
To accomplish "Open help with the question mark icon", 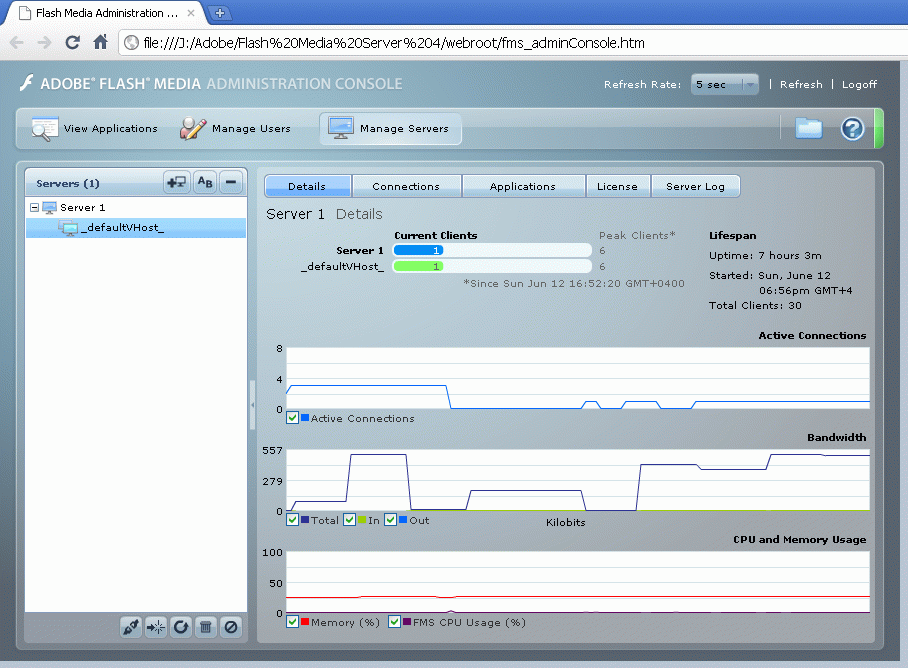I will 852,129.
